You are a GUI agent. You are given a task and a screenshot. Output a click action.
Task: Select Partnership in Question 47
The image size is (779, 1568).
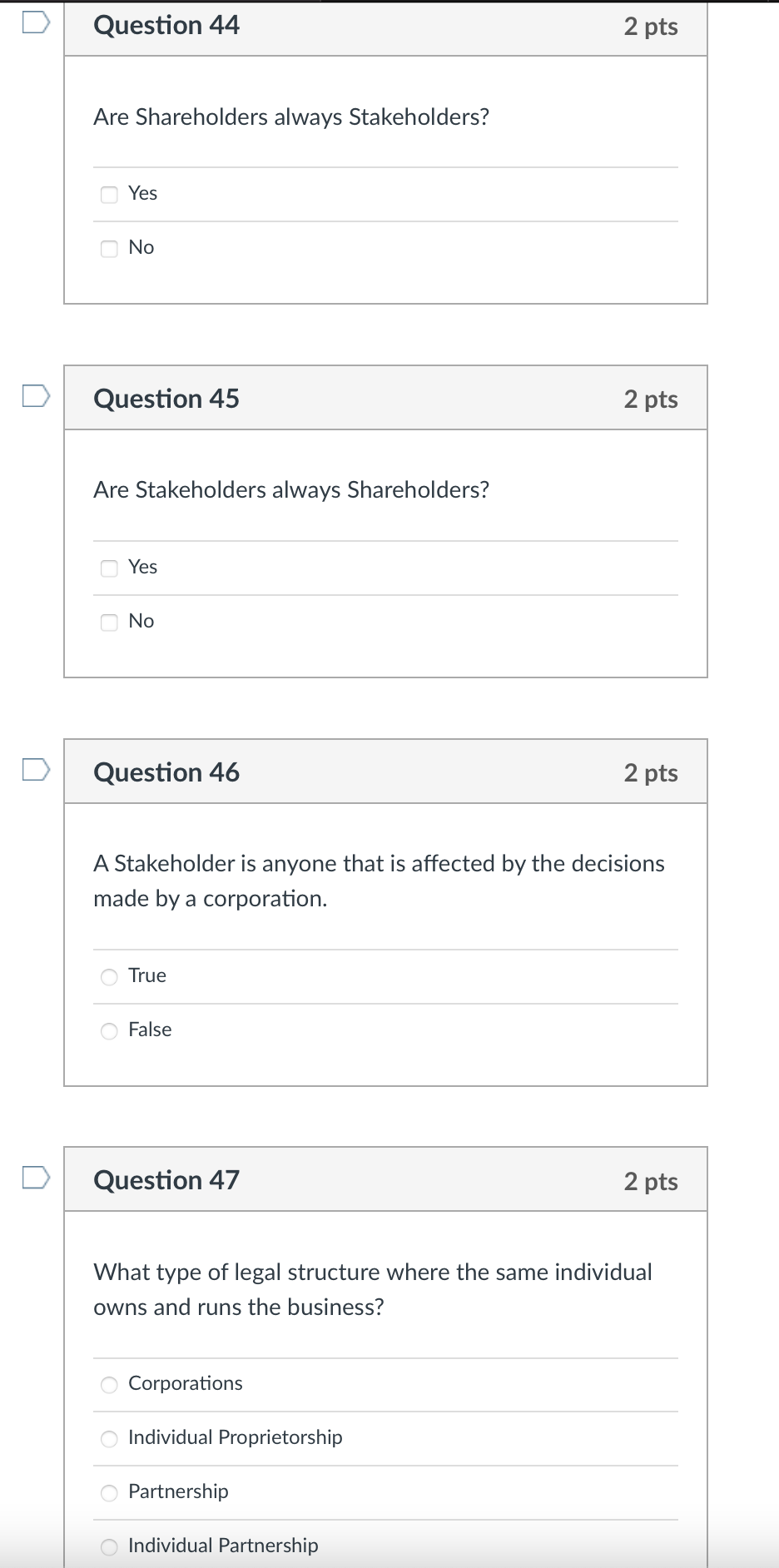(109, 1492)
